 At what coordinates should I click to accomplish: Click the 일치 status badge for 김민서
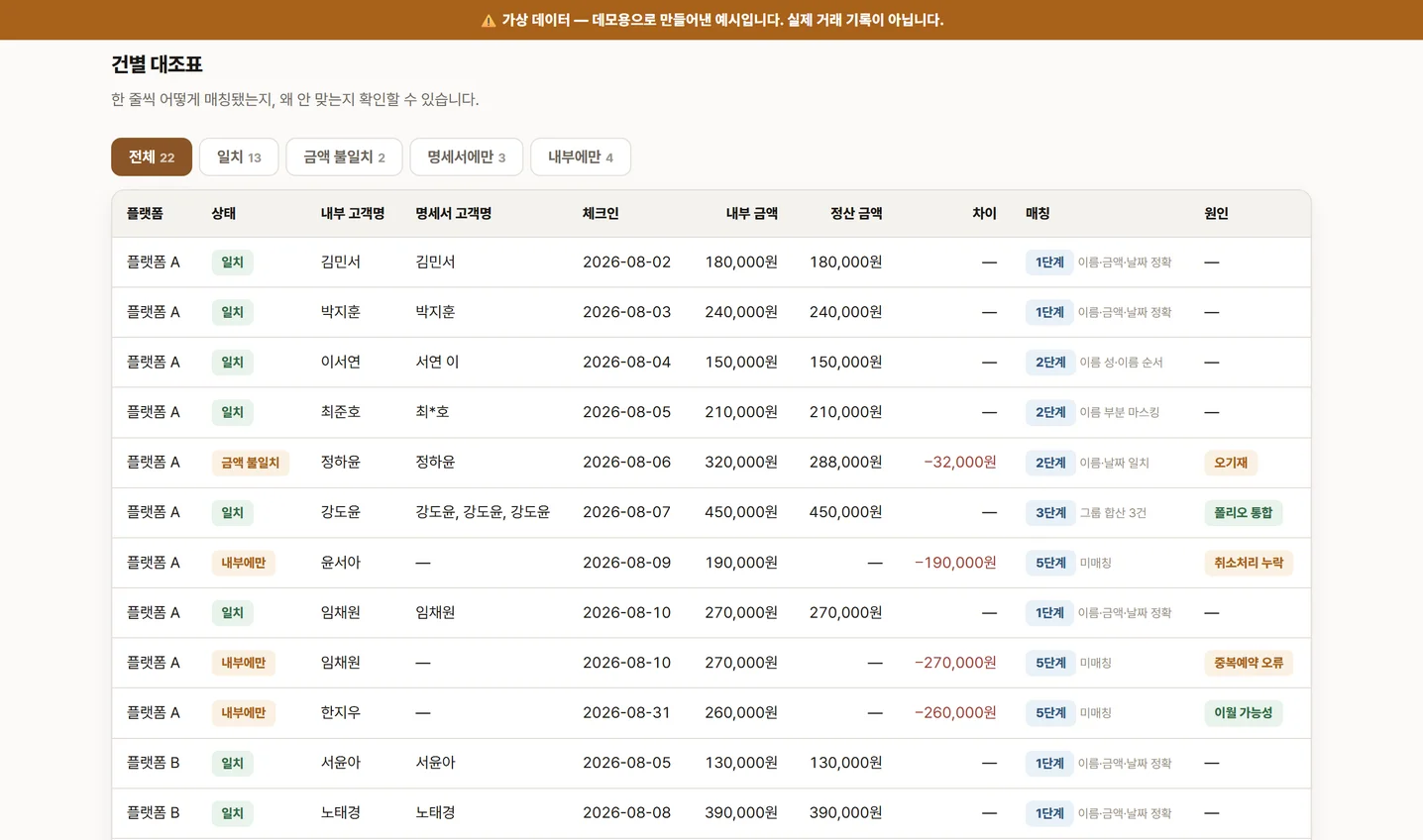[232, 262]
